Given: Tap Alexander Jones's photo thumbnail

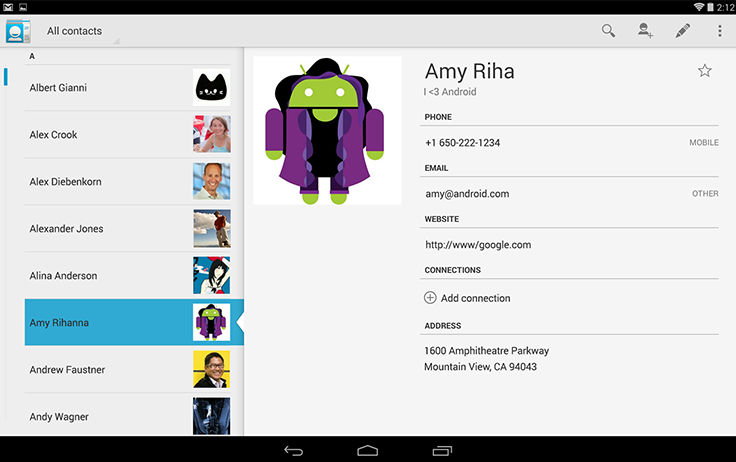Looking at the screenshot, I should tap(212, 228).
